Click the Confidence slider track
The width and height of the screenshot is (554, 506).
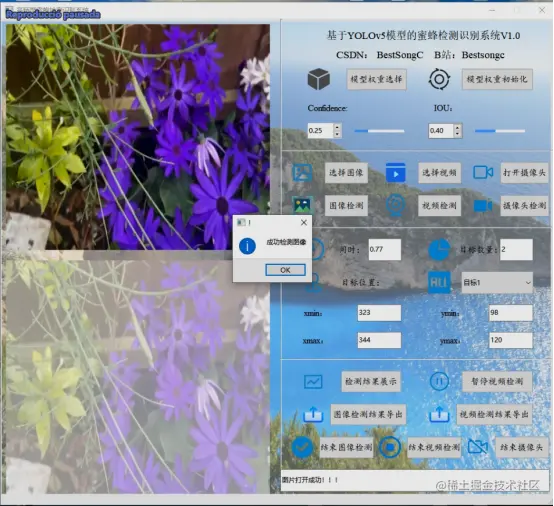[379, 131]
